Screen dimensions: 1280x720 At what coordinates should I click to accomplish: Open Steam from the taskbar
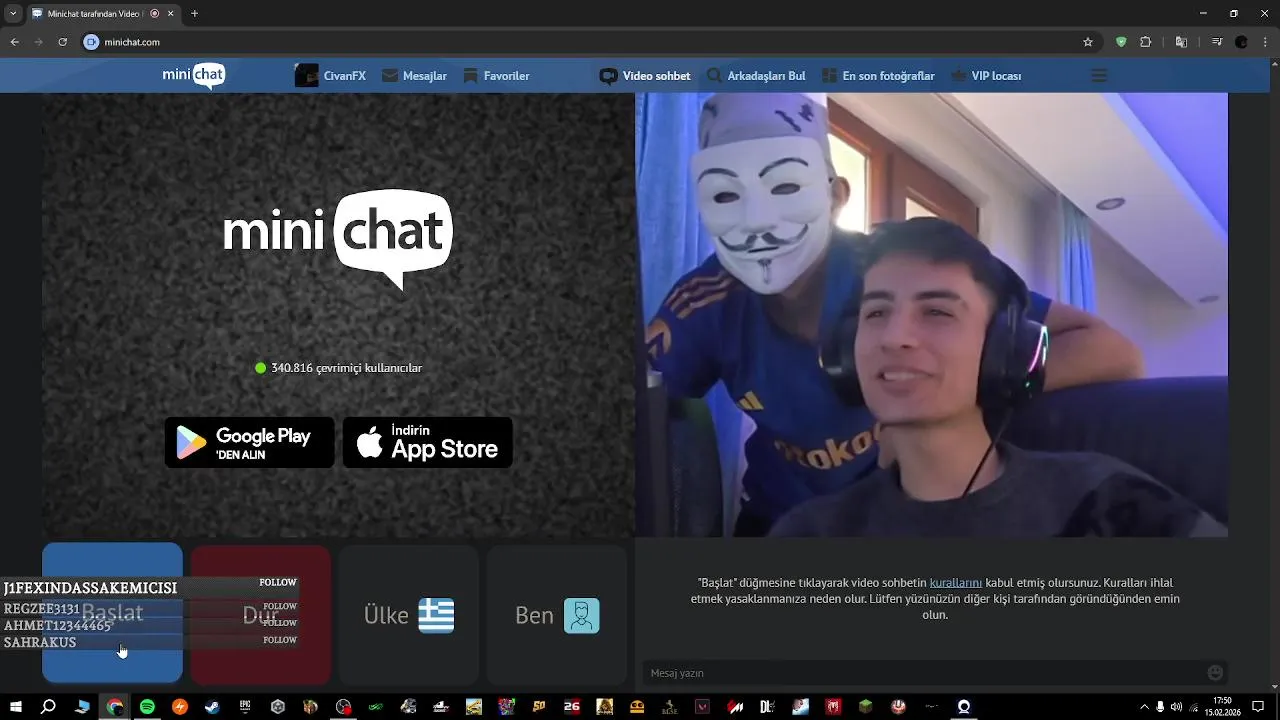click(x=212, y=707)
